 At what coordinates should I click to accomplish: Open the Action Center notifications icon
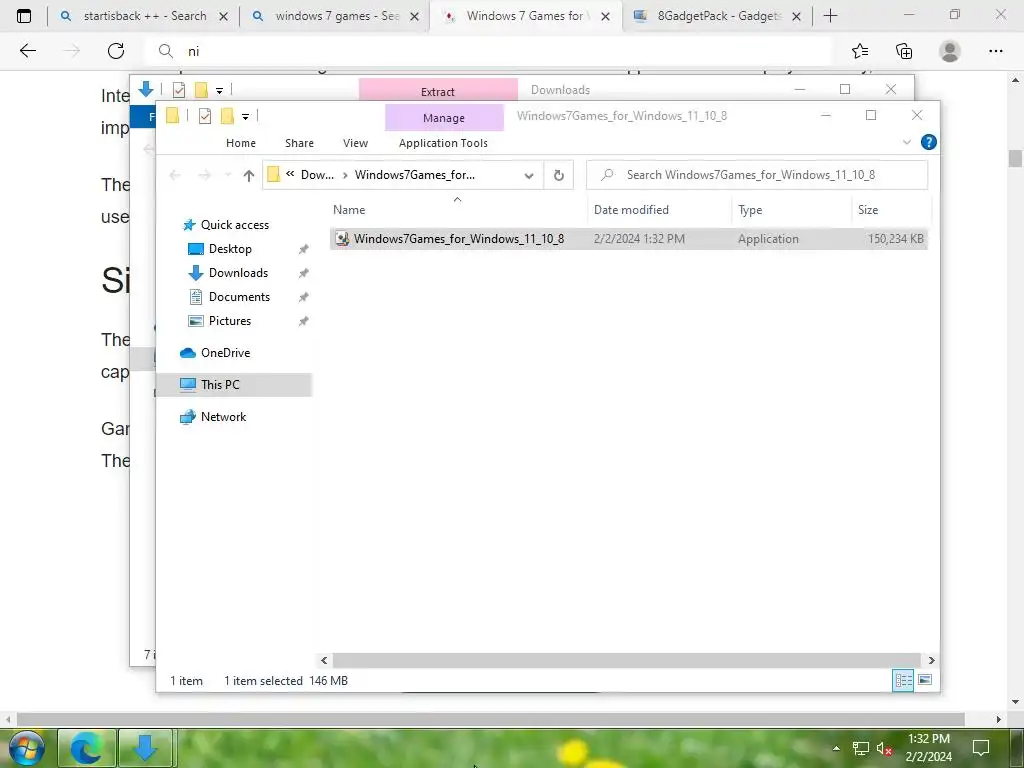(981, 748)
